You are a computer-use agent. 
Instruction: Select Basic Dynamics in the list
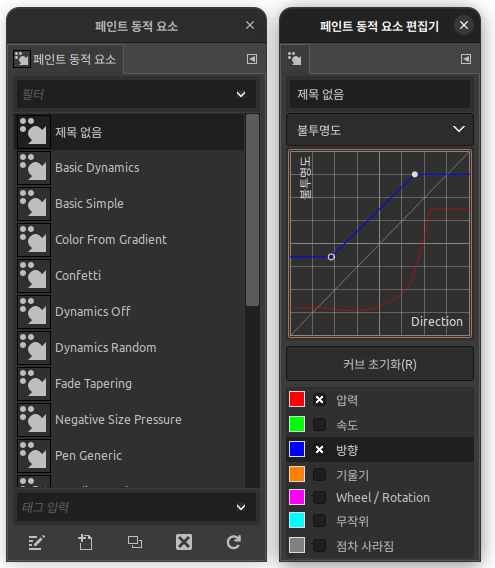click(x=130, y=168)
